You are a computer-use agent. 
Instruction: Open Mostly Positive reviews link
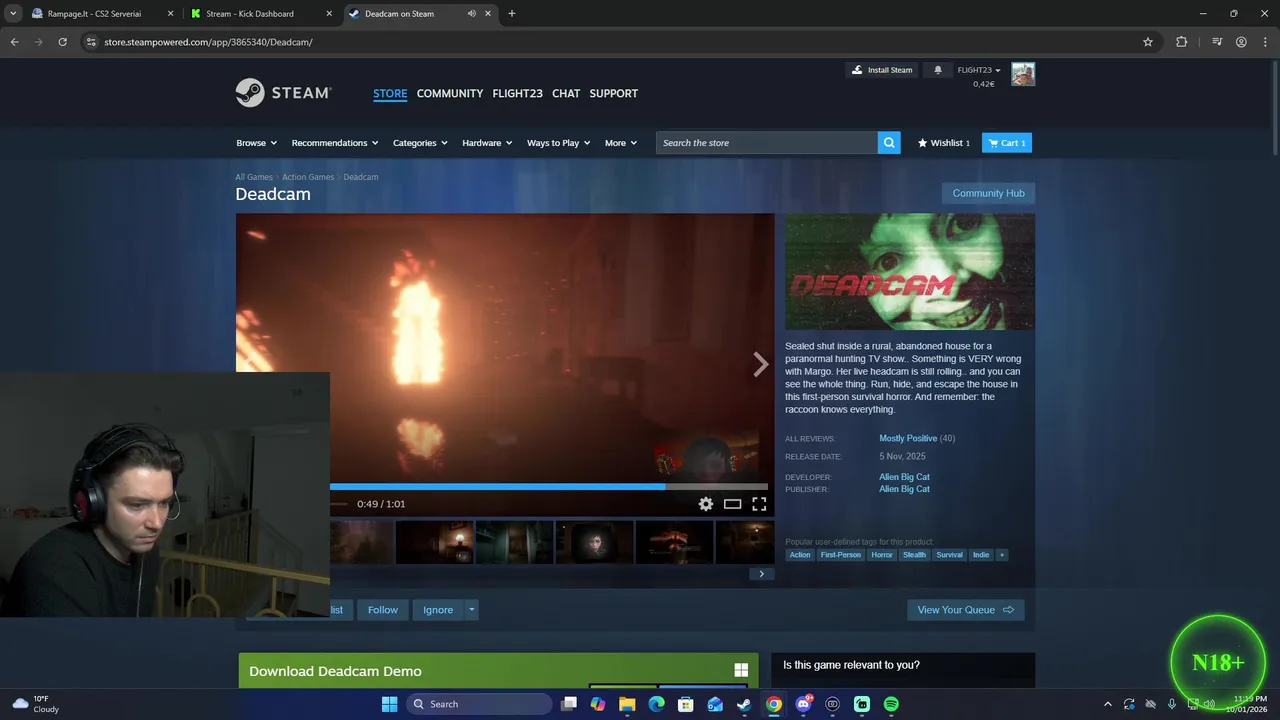[x=908, y=438]
